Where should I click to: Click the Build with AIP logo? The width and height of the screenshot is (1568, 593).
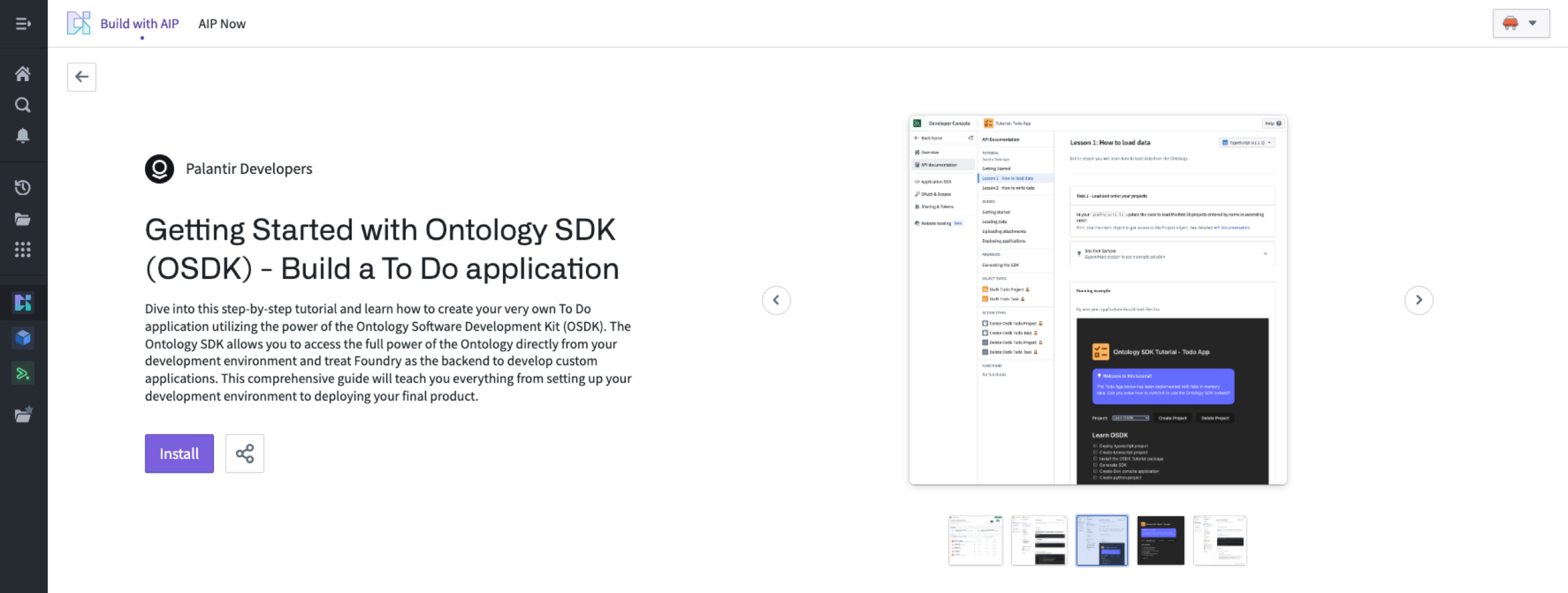coord(79,23)
